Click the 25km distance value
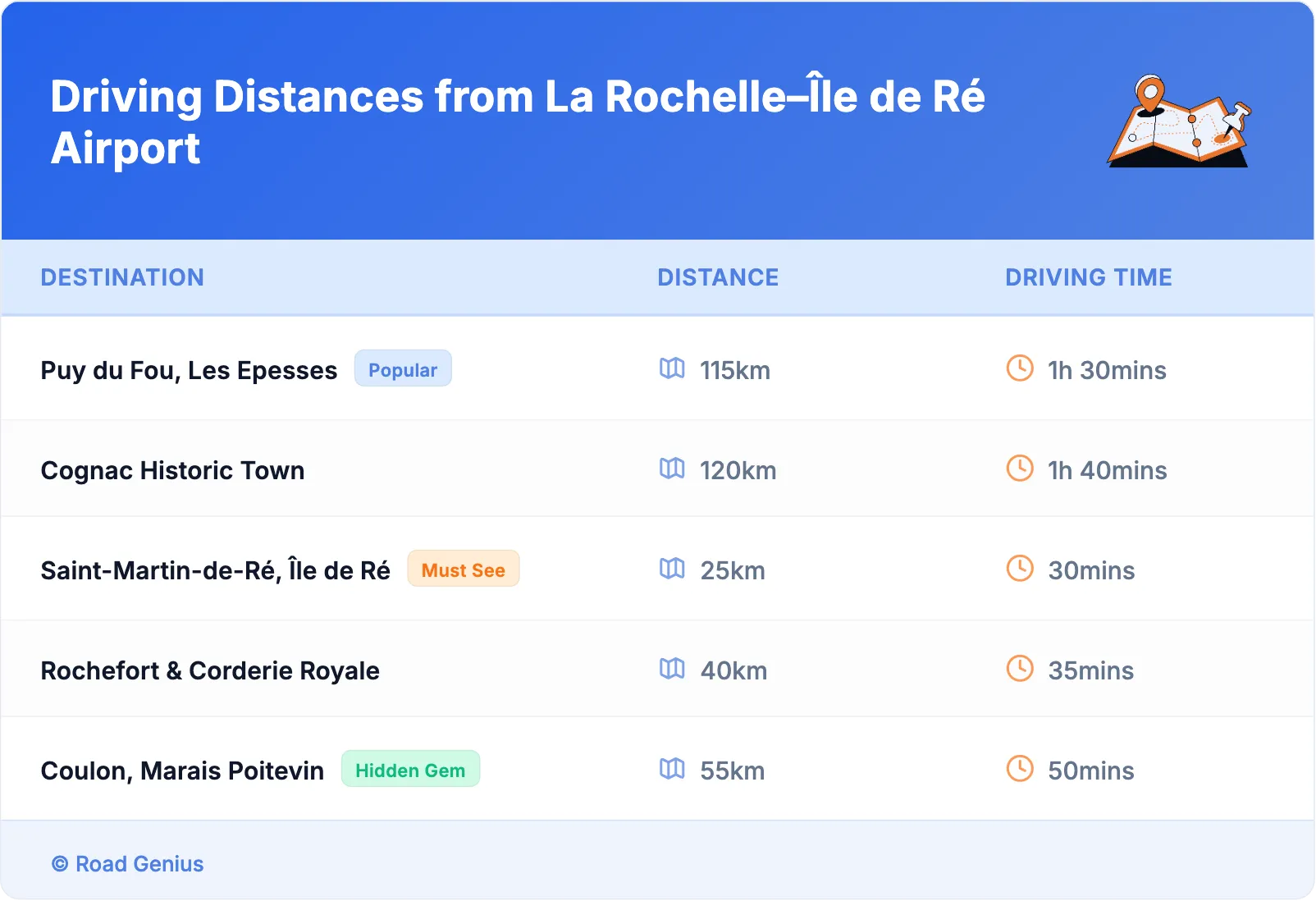 click(x=733, y=571)
